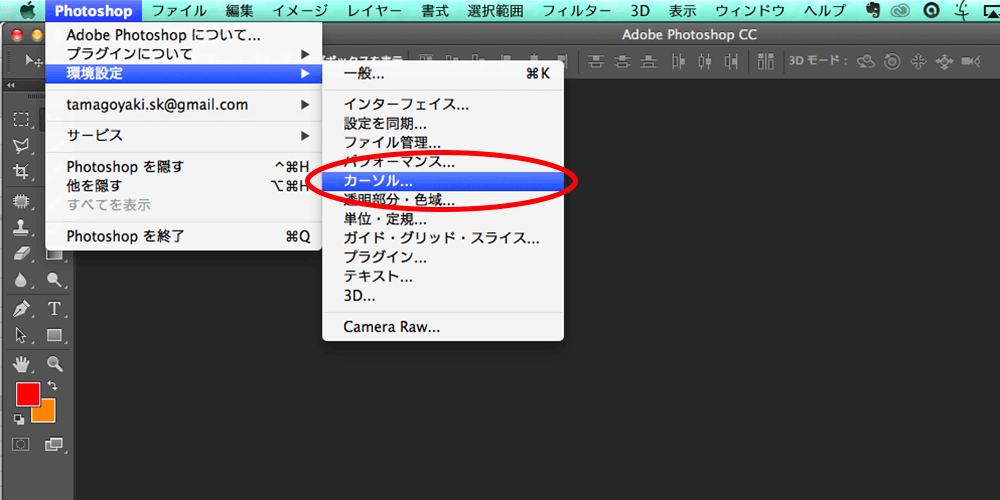The image size is (1000, 500).
Task: Open the ウィンドウ menu
Action: (750, 10)
